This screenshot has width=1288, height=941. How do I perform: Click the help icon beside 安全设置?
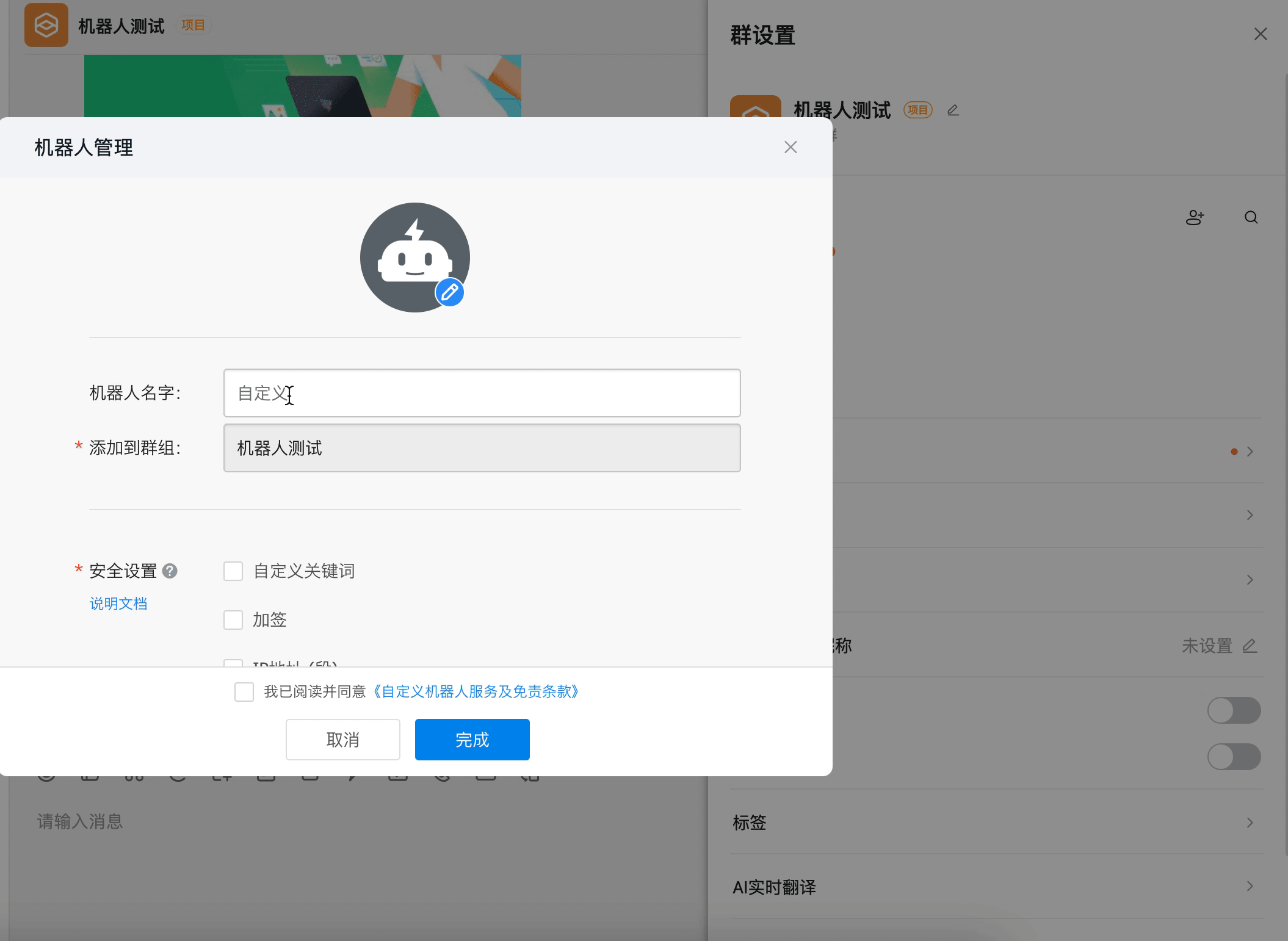point(171,571)
